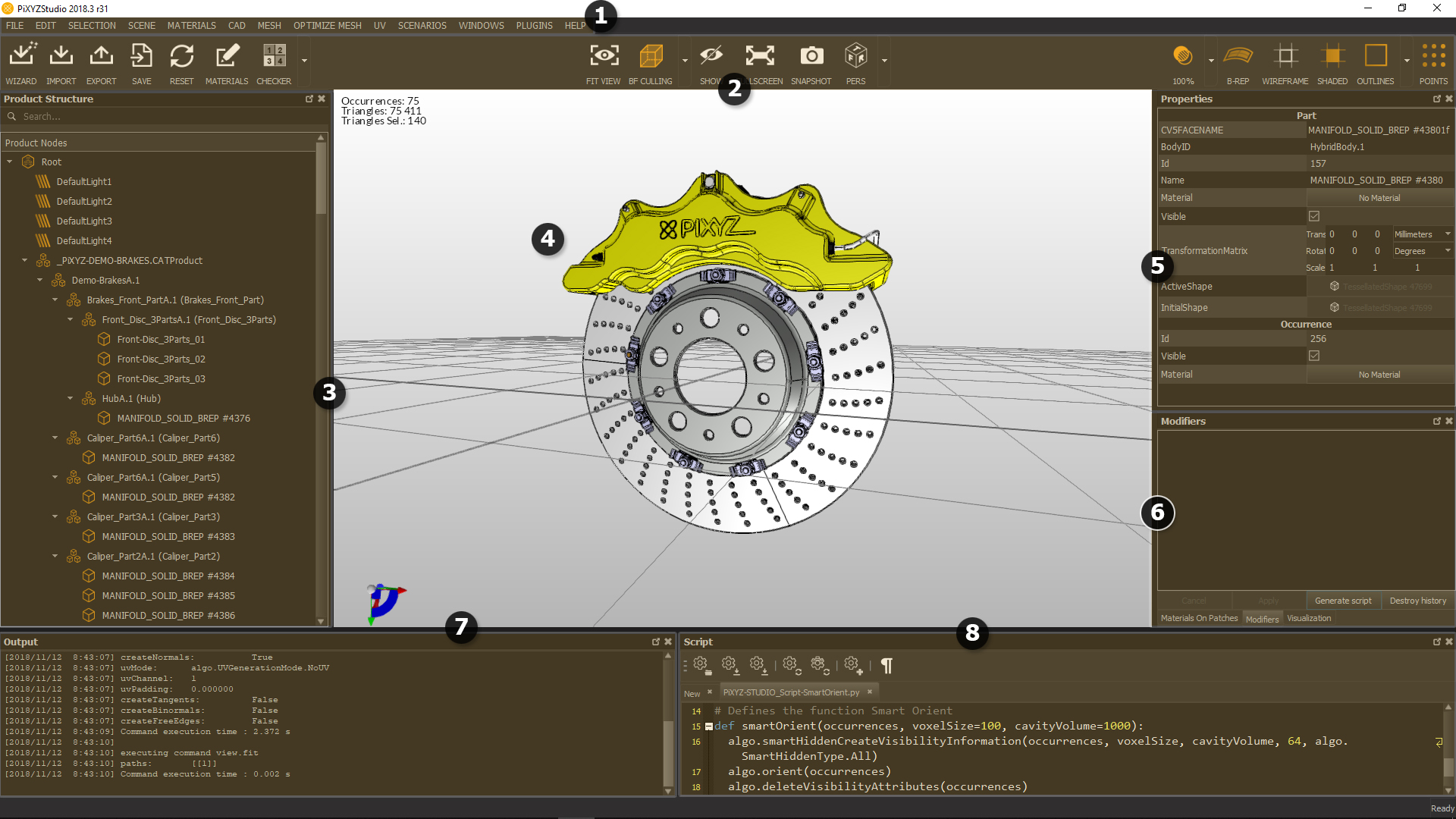Collapse the HubA.1 (Hub) node
The width and height of the screenshot is (1456, 819).
71,398
